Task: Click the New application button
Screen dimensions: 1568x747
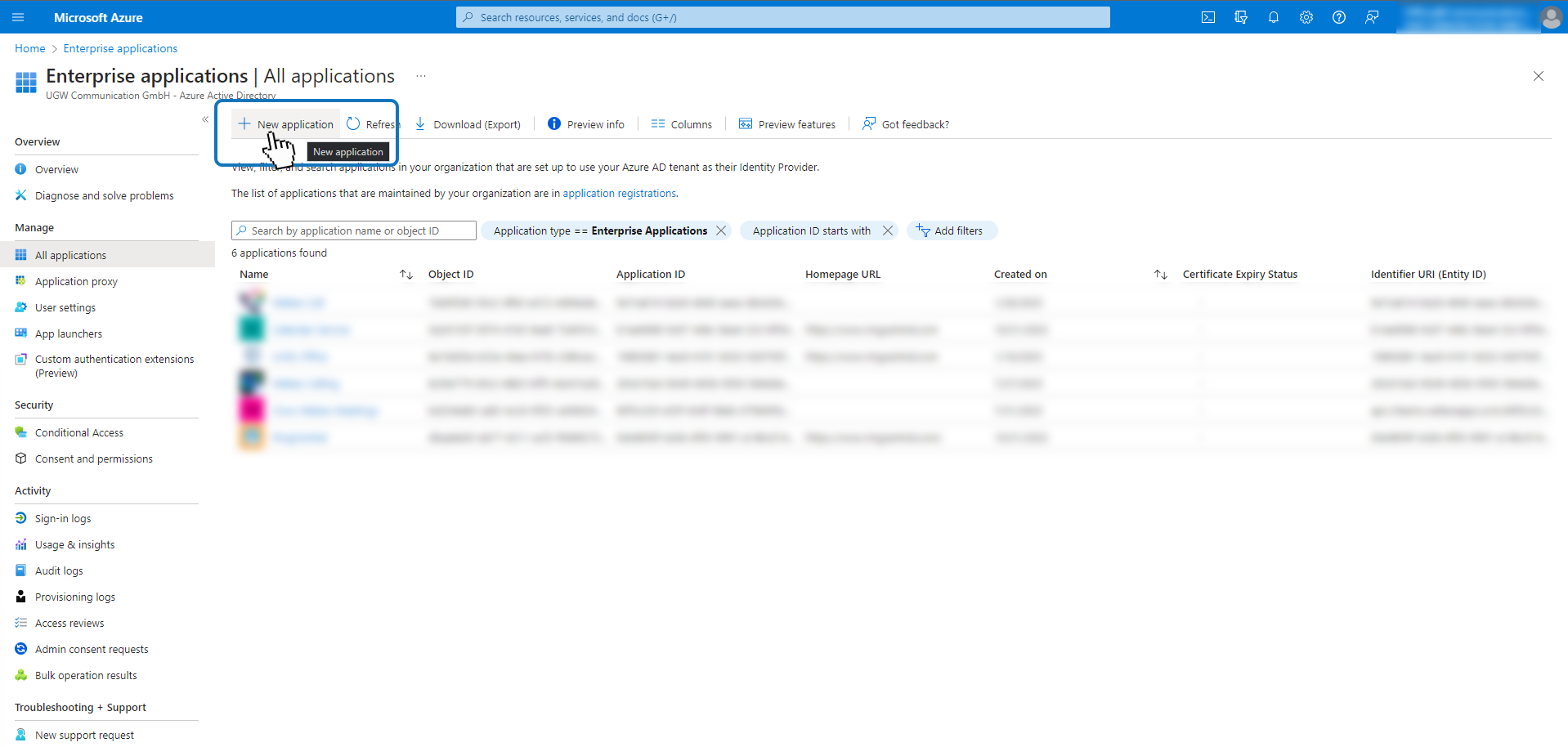Action: [x=286, y=124]
